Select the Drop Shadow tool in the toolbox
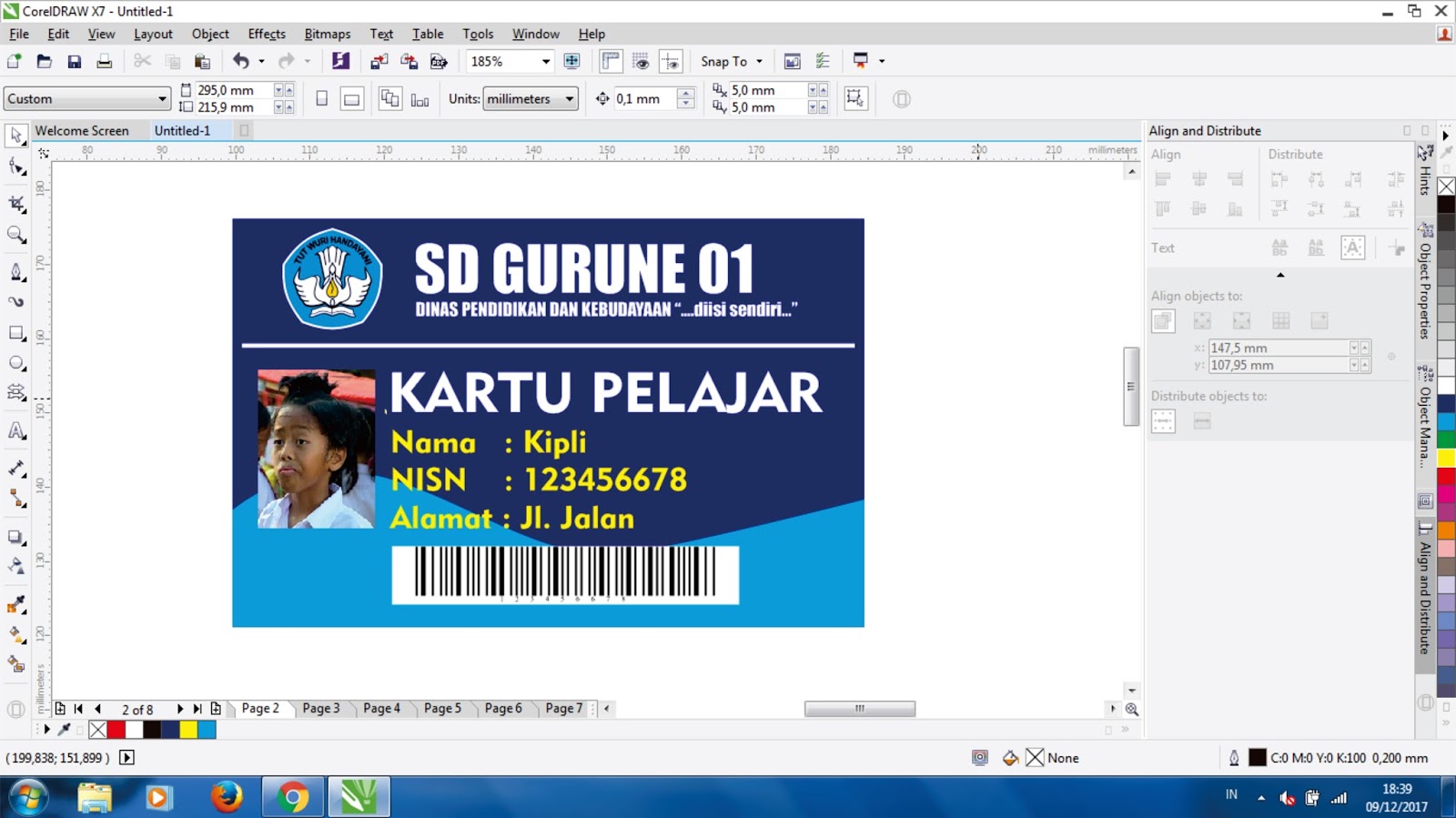 click(16, 537)
